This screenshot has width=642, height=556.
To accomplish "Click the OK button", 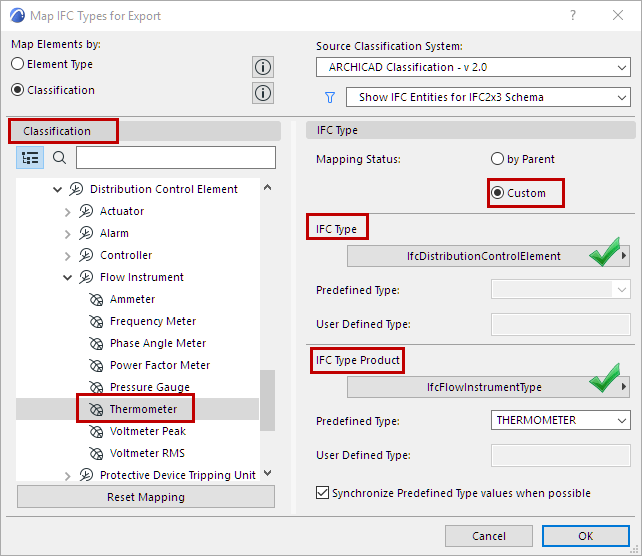I will 585,536.
